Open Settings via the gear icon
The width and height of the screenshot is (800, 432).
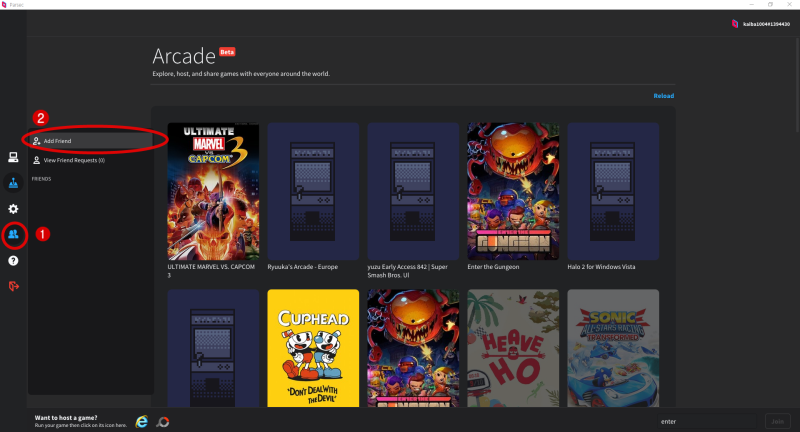pyautogui.click(x=13, y=209)
